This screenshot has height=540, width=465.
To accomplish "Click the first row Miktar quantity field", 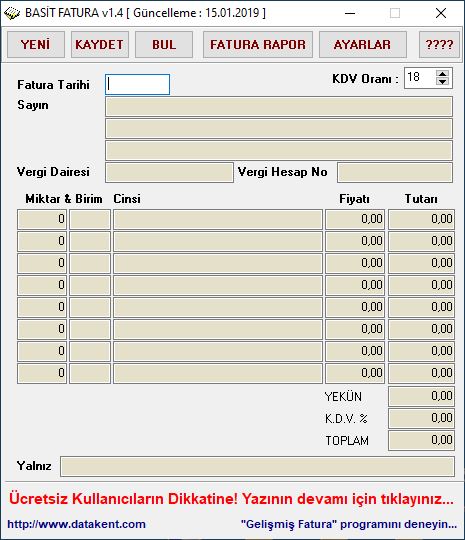I will [42, 219].
